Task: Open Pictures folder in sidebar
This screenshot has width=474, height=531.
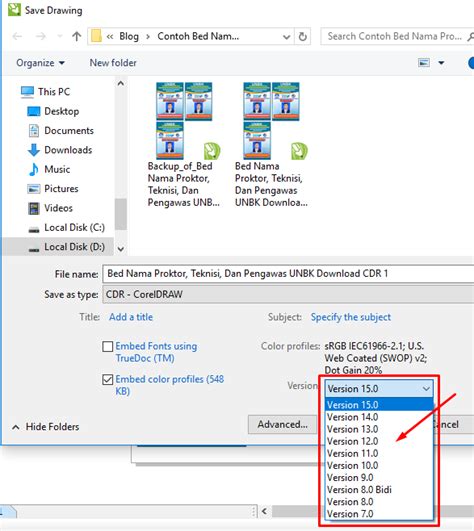Action: point(61,189)
